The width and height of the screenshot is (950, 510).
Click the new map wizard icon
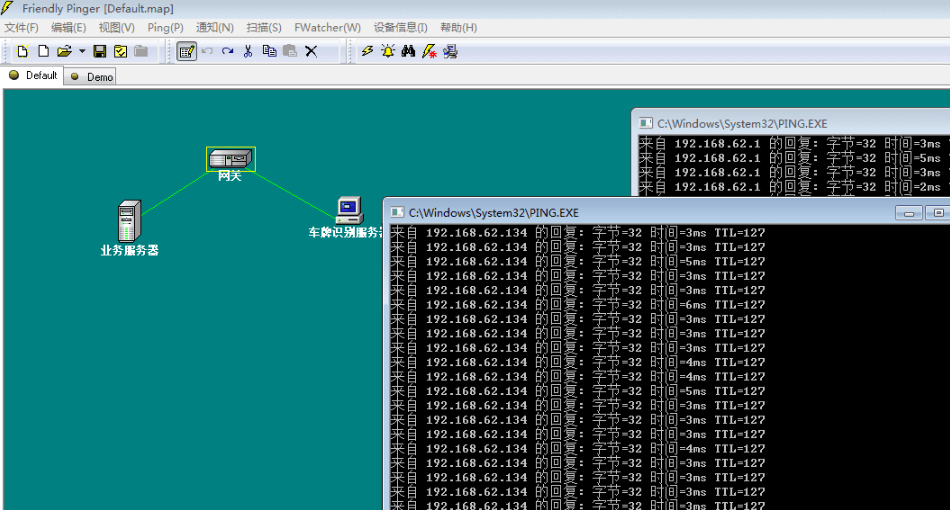(x=22, y=51)
